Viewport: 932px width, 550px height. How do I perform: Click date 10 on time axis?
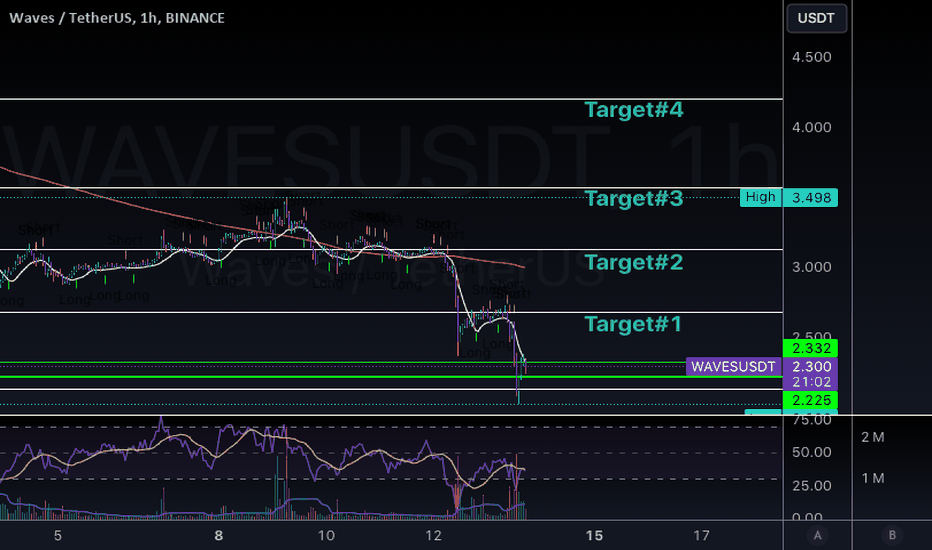pos(326,536)
